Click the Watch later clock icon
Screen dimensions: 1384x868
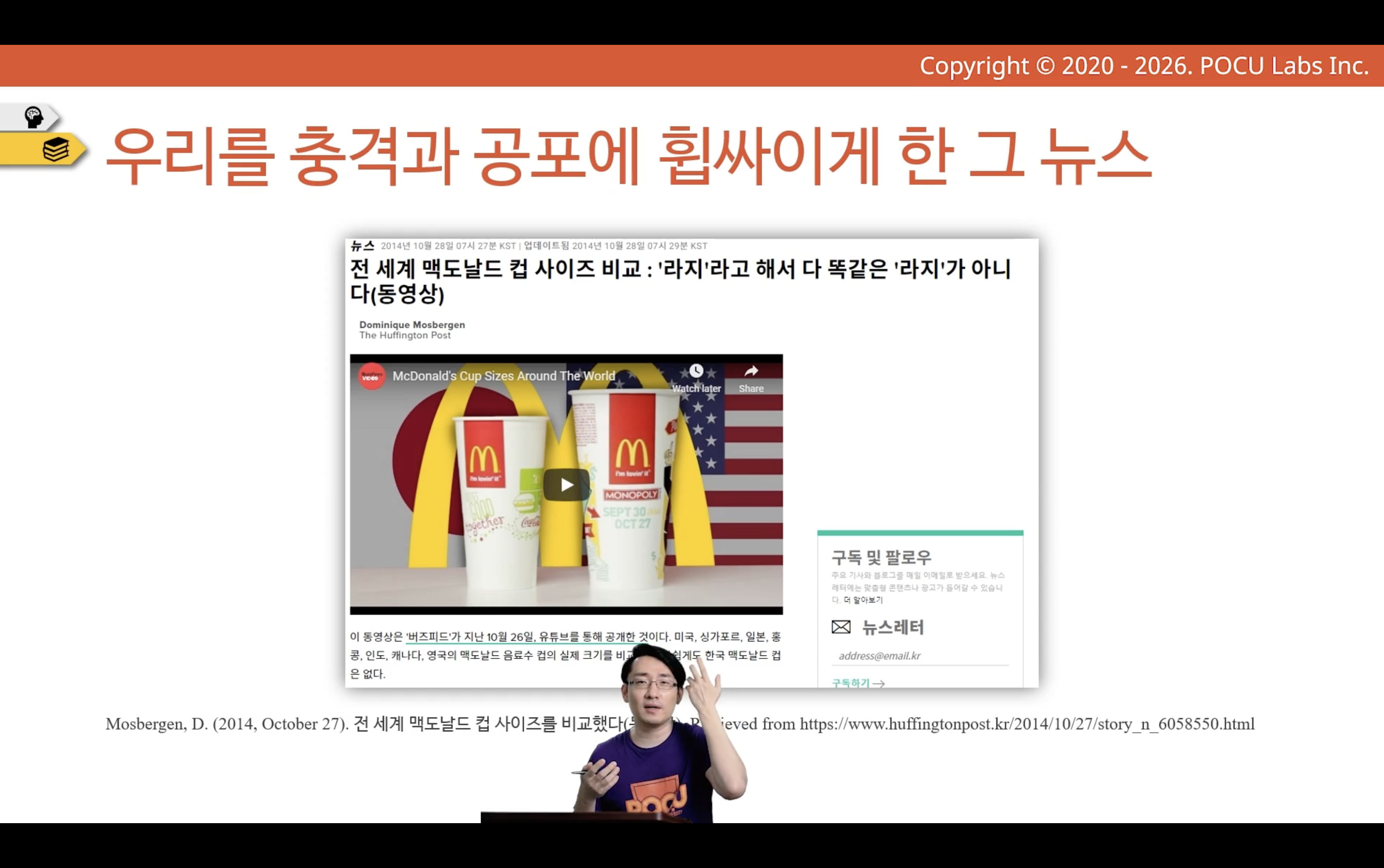point(696,371)
